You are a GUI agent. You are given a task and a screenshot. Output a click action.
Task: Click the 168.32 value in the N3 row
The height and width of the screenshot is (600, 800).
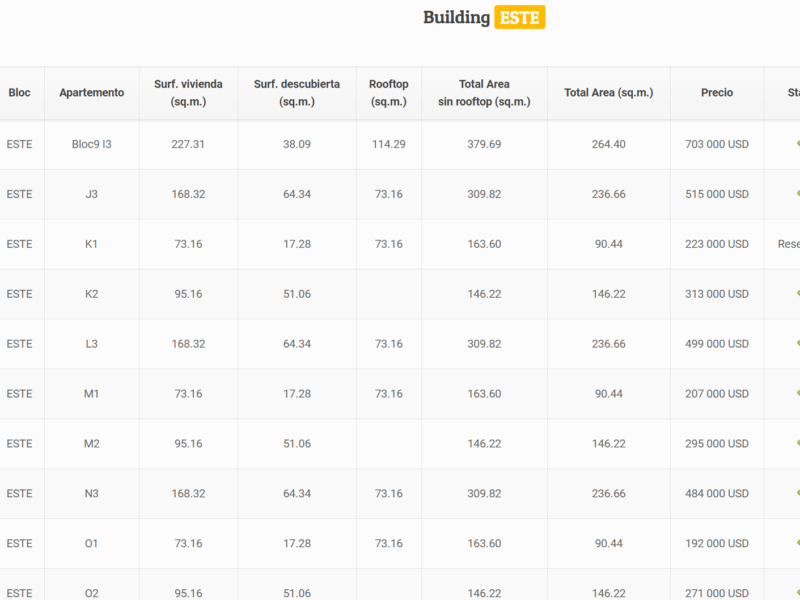click(188, 494)
